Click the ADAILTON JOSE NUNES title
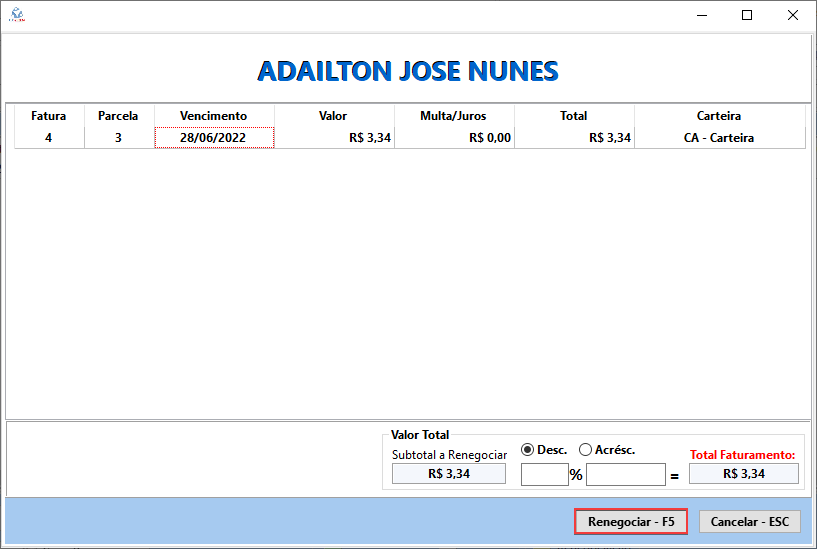The image size is (817, 549). click(x=408, y=71)
